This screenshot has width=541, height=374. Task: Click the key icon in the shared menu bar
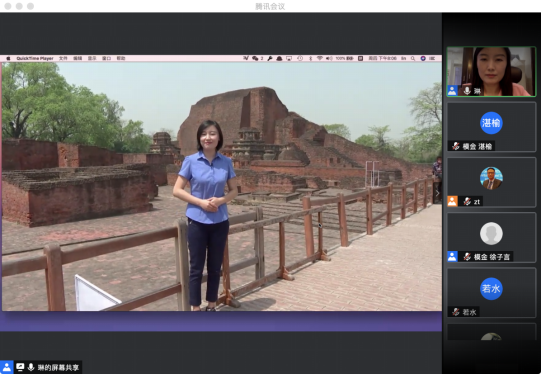coord(270,58)
